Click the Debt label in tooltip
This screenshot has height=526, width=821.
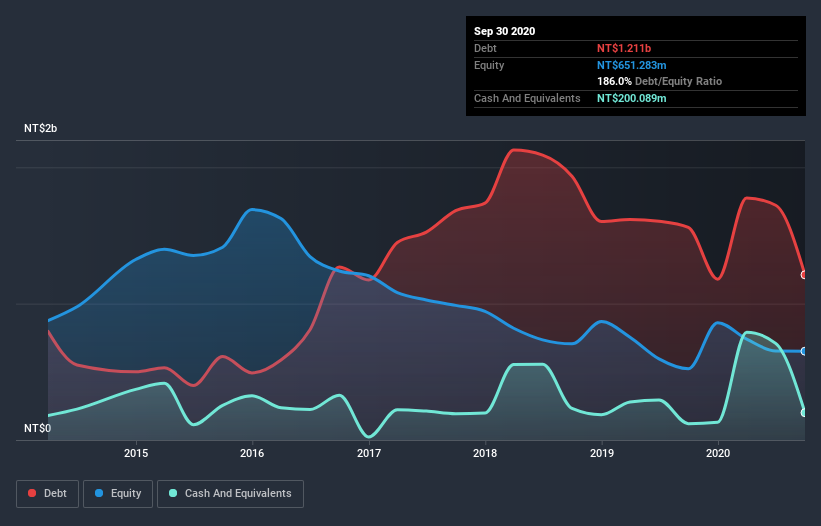[485, 48]
